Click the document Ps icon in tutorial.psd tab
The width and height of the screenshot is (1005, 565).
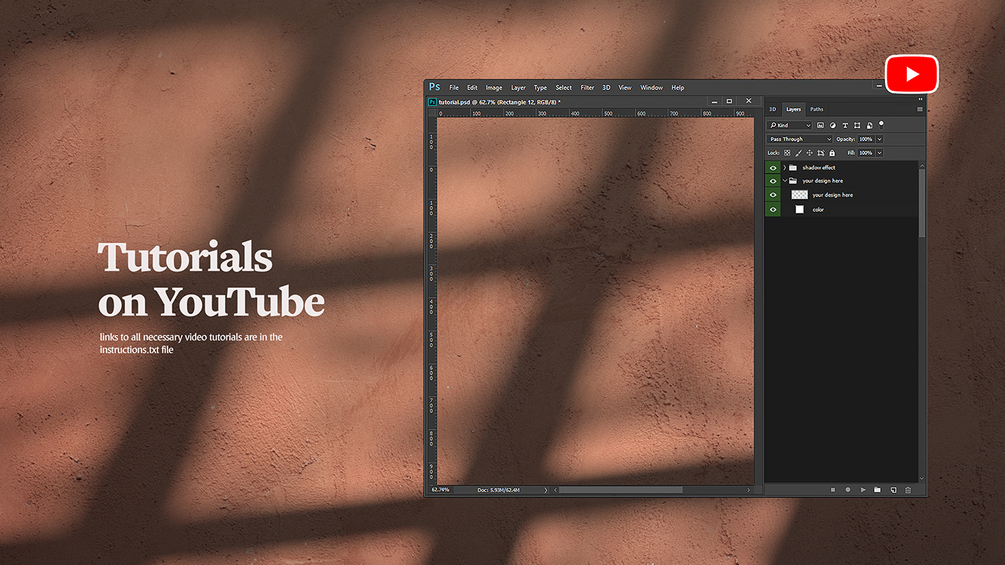click(433, 102)
